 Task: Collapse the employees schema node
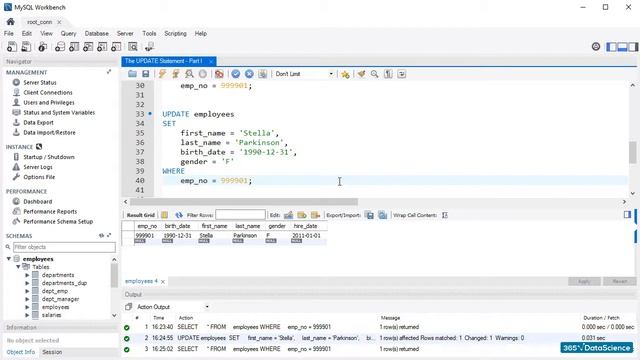coord(9,259)
